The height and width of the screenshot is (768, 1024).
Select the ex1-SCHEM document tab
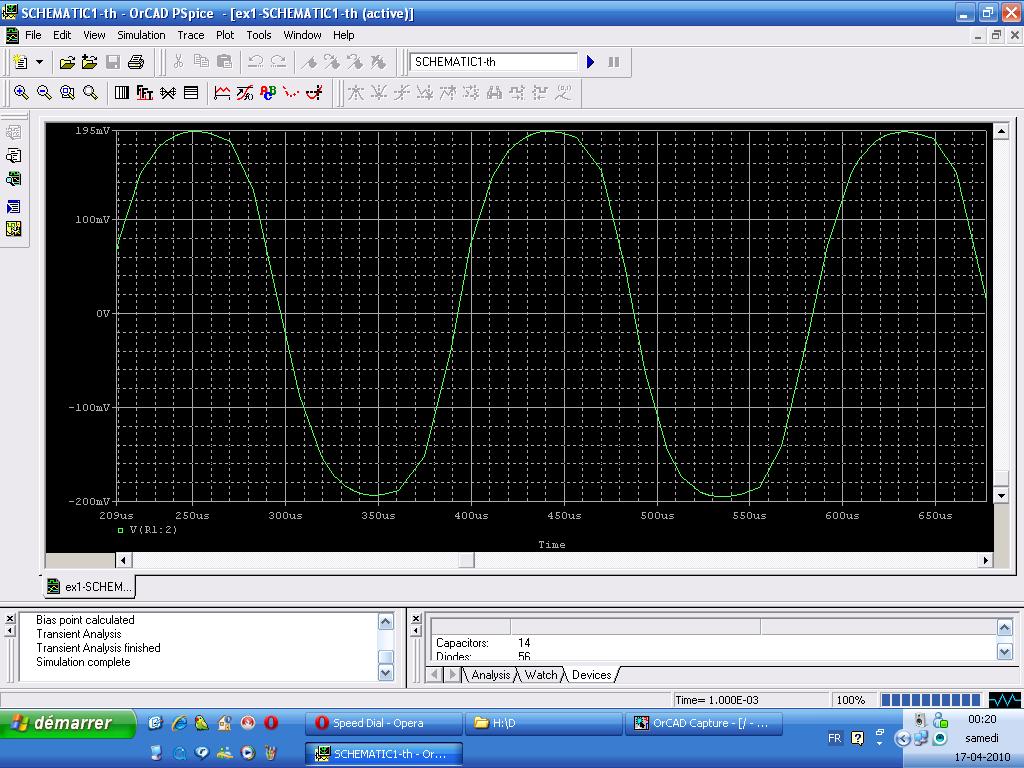[x=89, y=587]
